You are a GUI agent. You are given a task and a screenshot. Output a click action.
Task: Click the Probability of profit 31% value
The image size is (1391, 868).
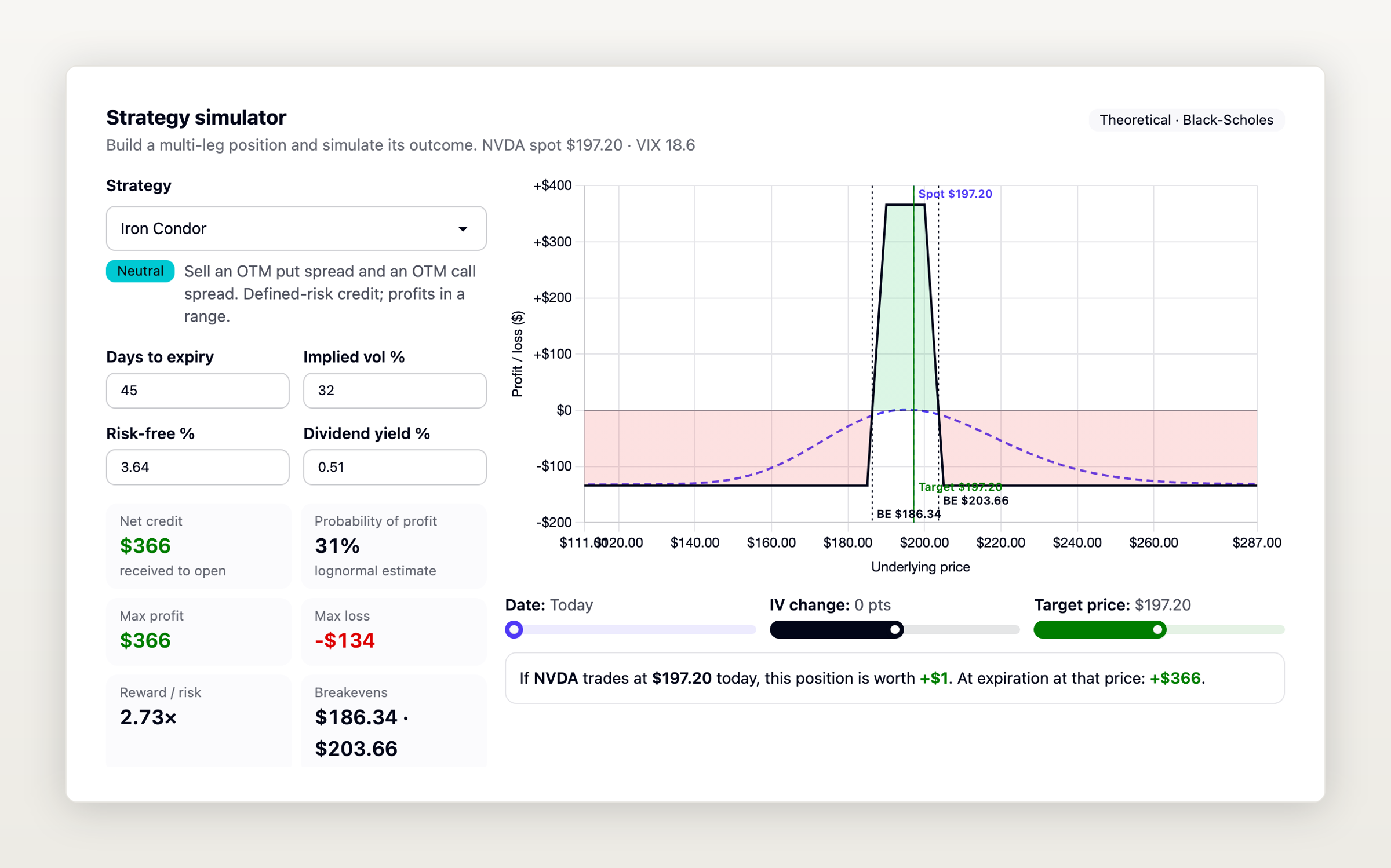tap(337, 545)
